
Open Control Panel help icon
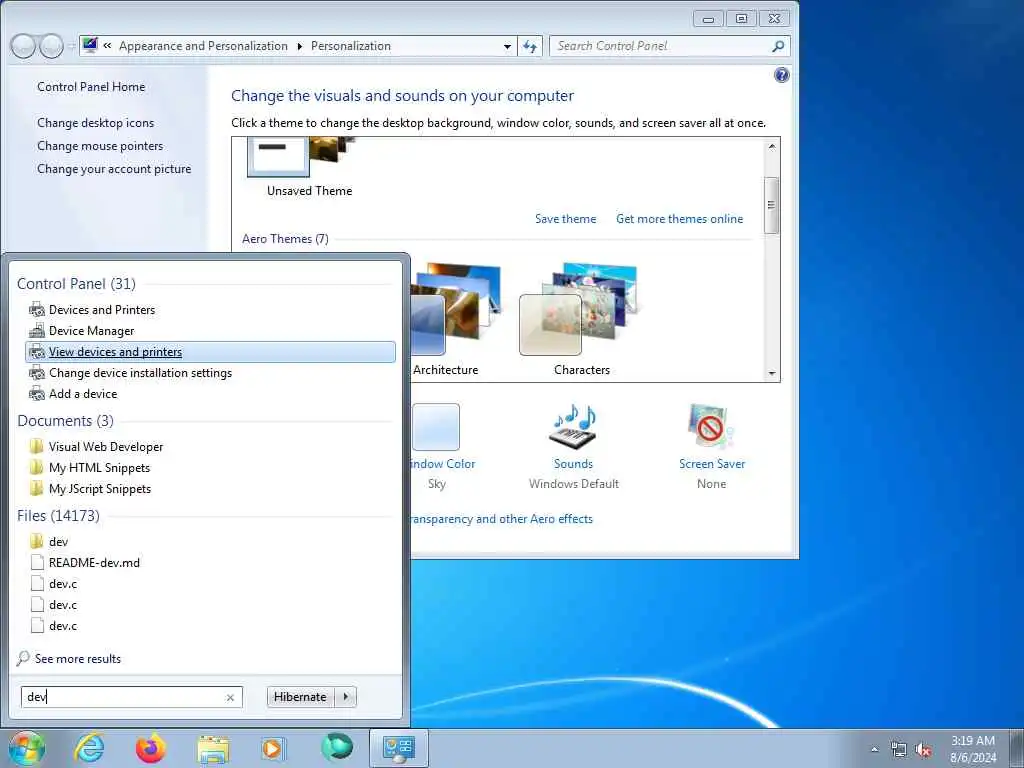click(x=782, y=75)
